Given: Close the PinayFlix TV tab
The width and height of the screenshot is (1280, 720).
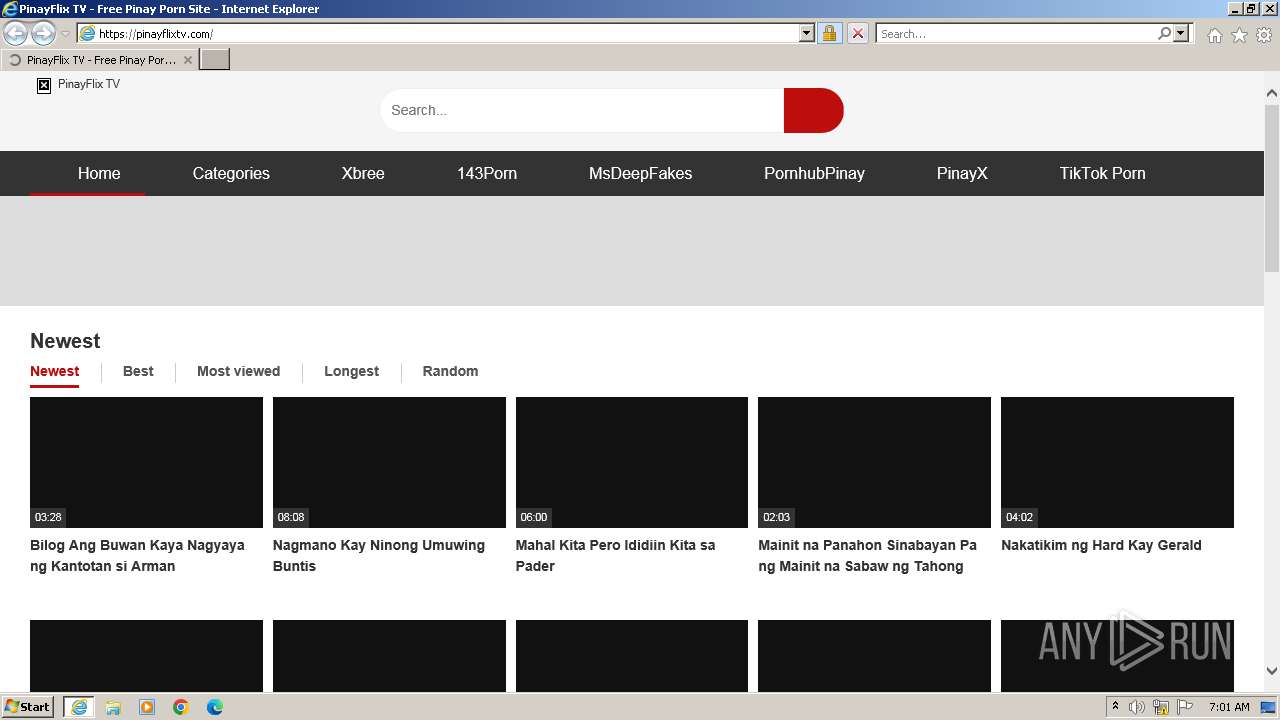Looking at the screenshot, I should [188, 60].
